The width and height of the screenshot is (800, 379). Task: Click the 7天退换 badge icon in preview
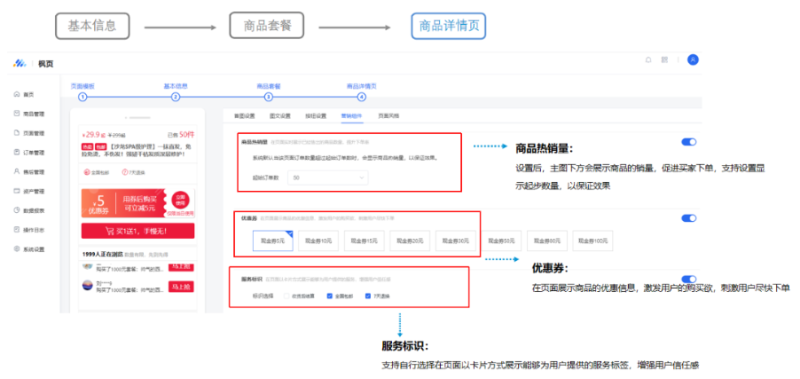point(124,172)
